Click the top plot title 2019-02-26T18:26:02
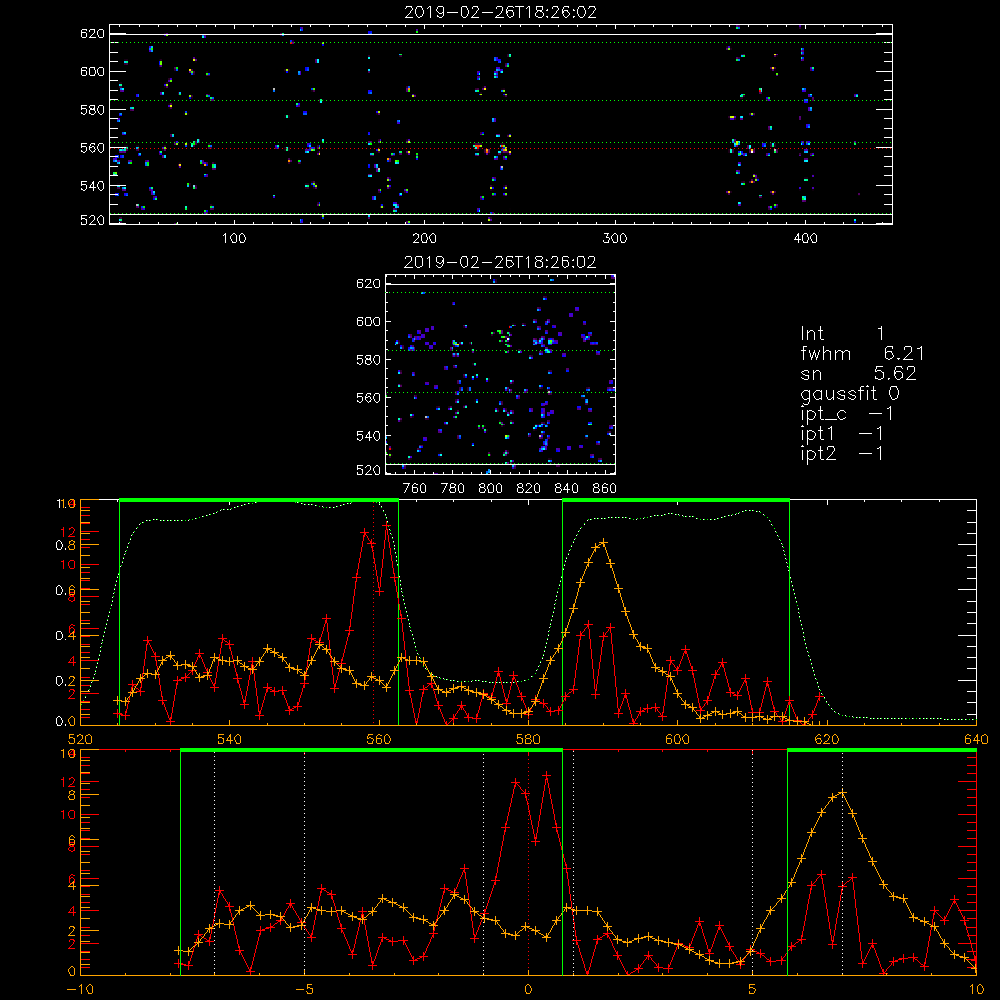Viewport: 1000px width, 1000px height. coord(500,12)
